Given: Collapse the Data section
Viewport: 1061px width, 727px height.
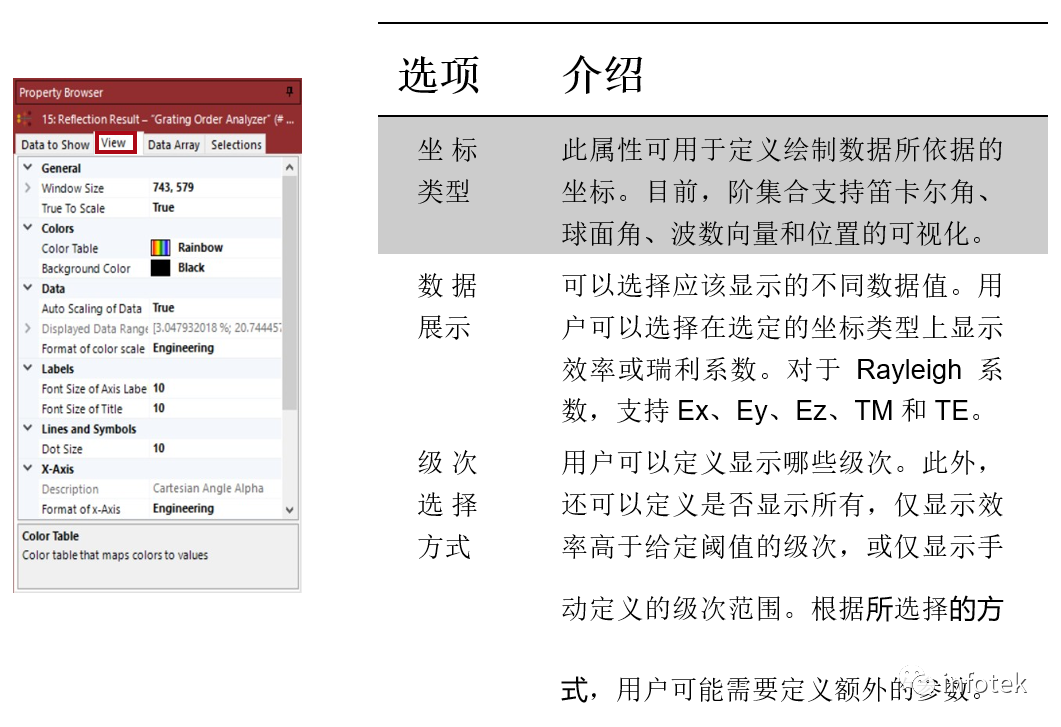Looking at the screenshot, I should point(28,288).
